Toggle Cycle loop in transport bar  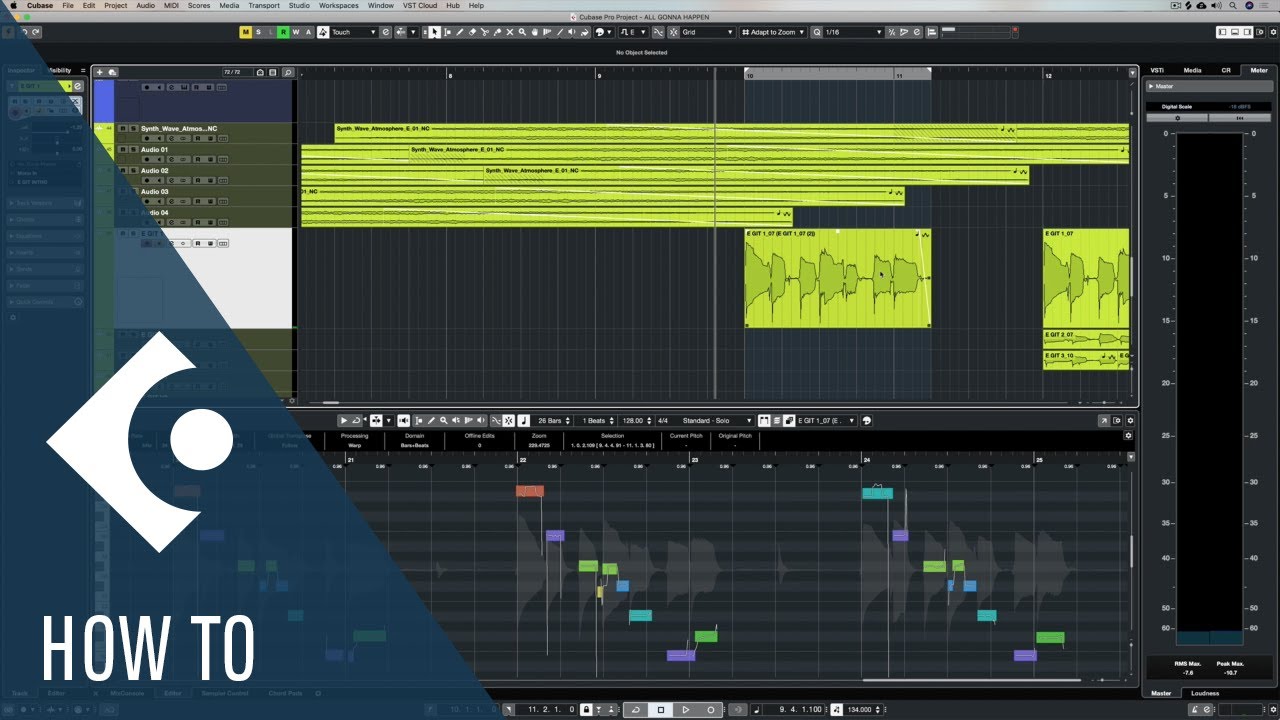[x=635, y=710]
